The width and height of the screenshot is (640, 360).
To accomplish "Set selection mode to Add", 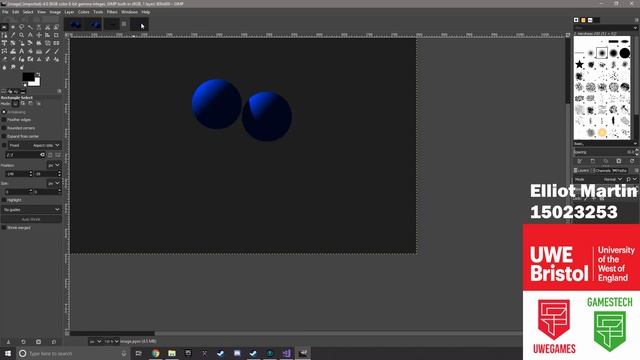I will (x=23, y=104).
